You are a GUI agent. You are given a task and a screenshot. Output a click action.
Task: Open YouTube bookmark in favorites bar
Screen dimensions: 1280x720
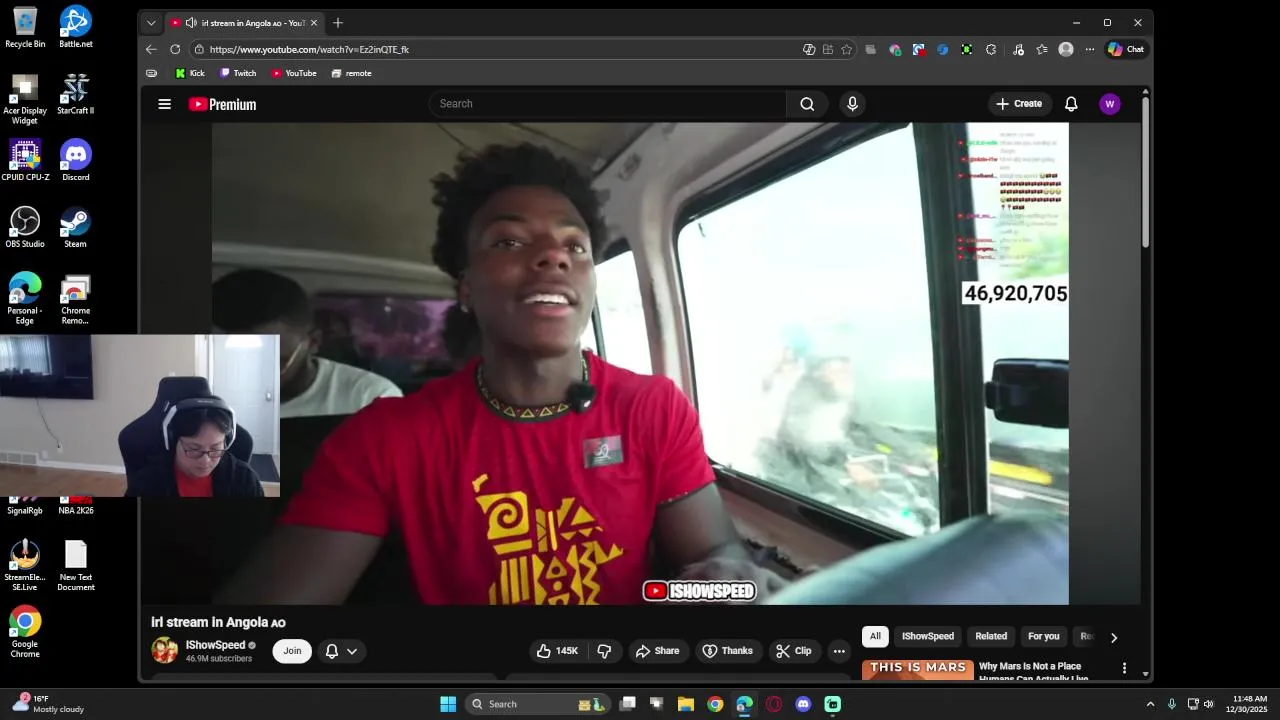[x=294, y=73]
